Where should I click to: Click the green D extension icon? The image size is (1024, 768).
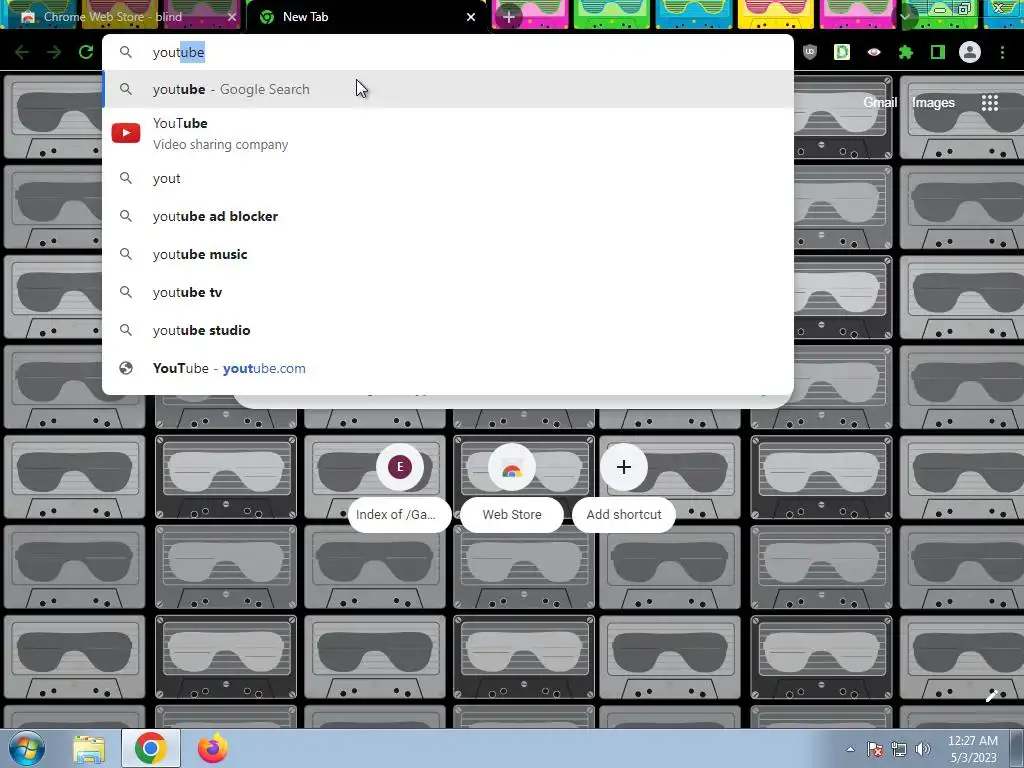click(x=842, y=52)
